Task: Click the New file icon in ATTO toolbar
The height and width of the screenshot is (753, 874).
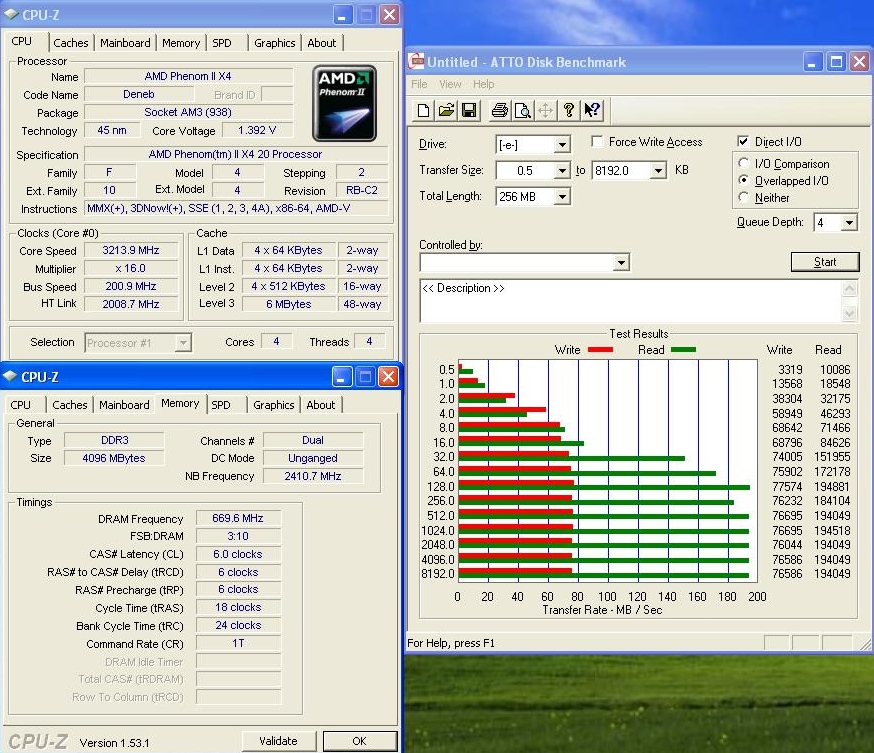Action: click(423, 110)
